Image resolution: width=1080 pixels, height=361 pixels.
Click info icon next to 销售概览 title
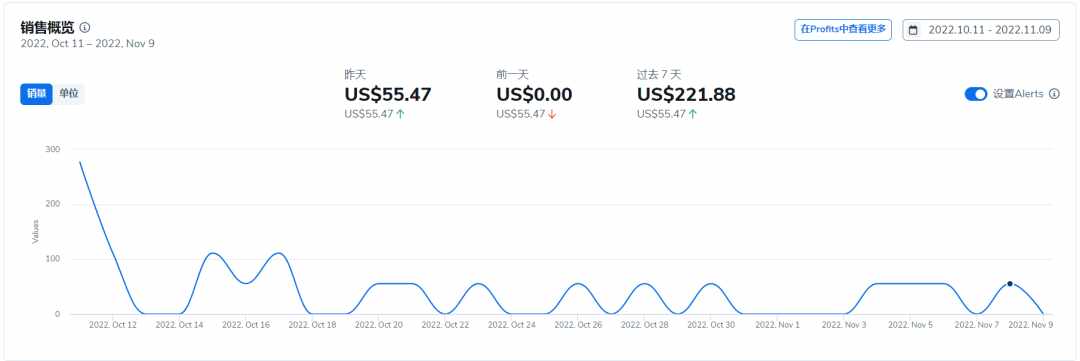tap(85, 28)
